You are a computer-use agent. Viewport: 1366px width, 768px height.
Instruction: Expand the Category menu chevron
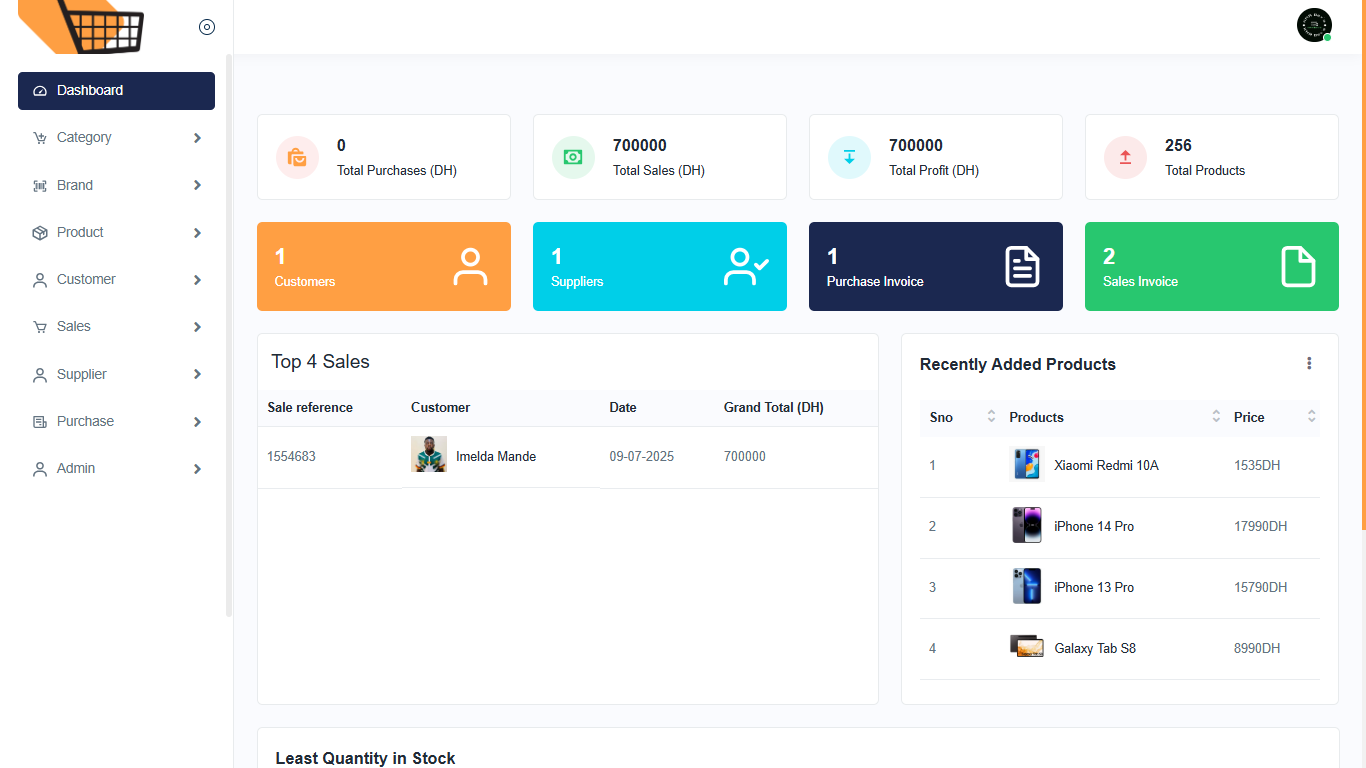[197, 138]
